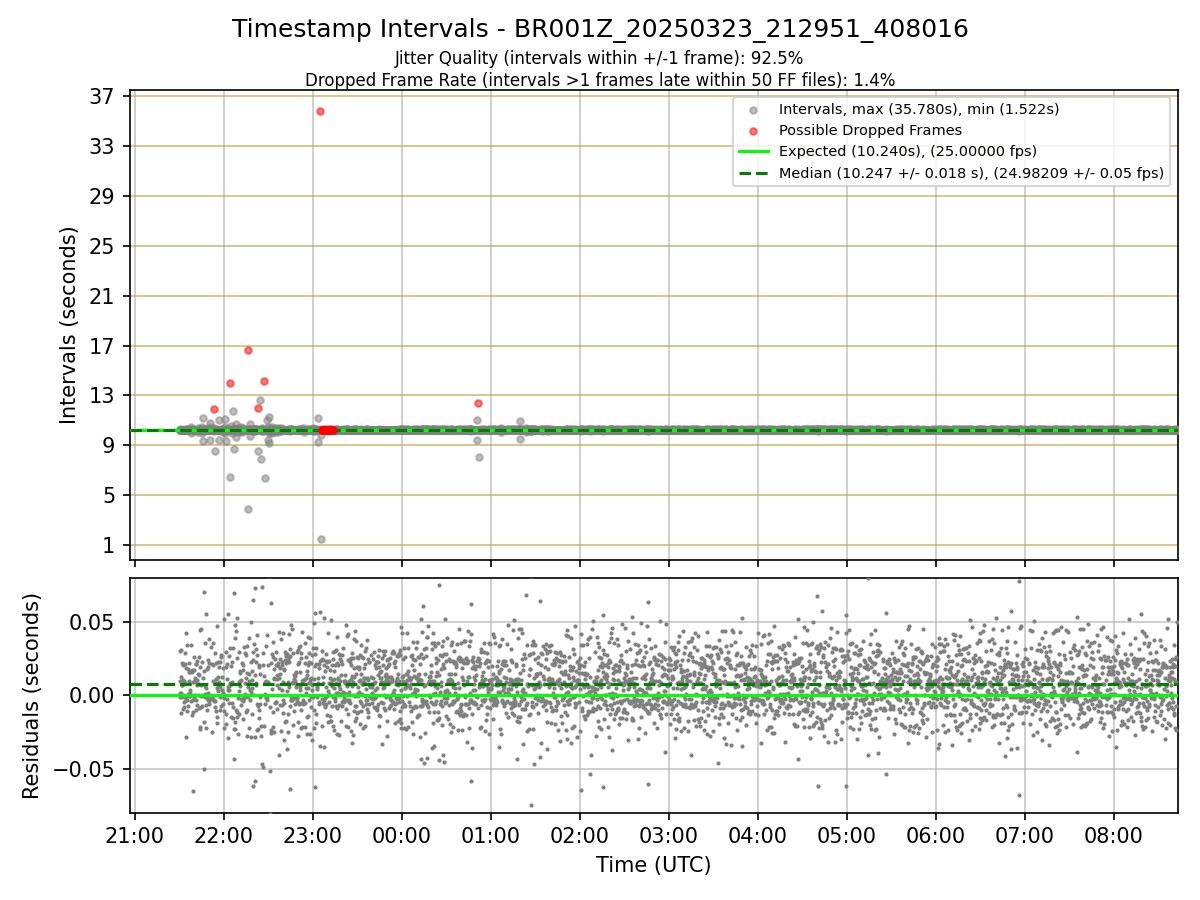The width and height of the screenshot is (1200, 900).
Task: Click the Intervals (seconds) y-axis label
Action: 68,325
